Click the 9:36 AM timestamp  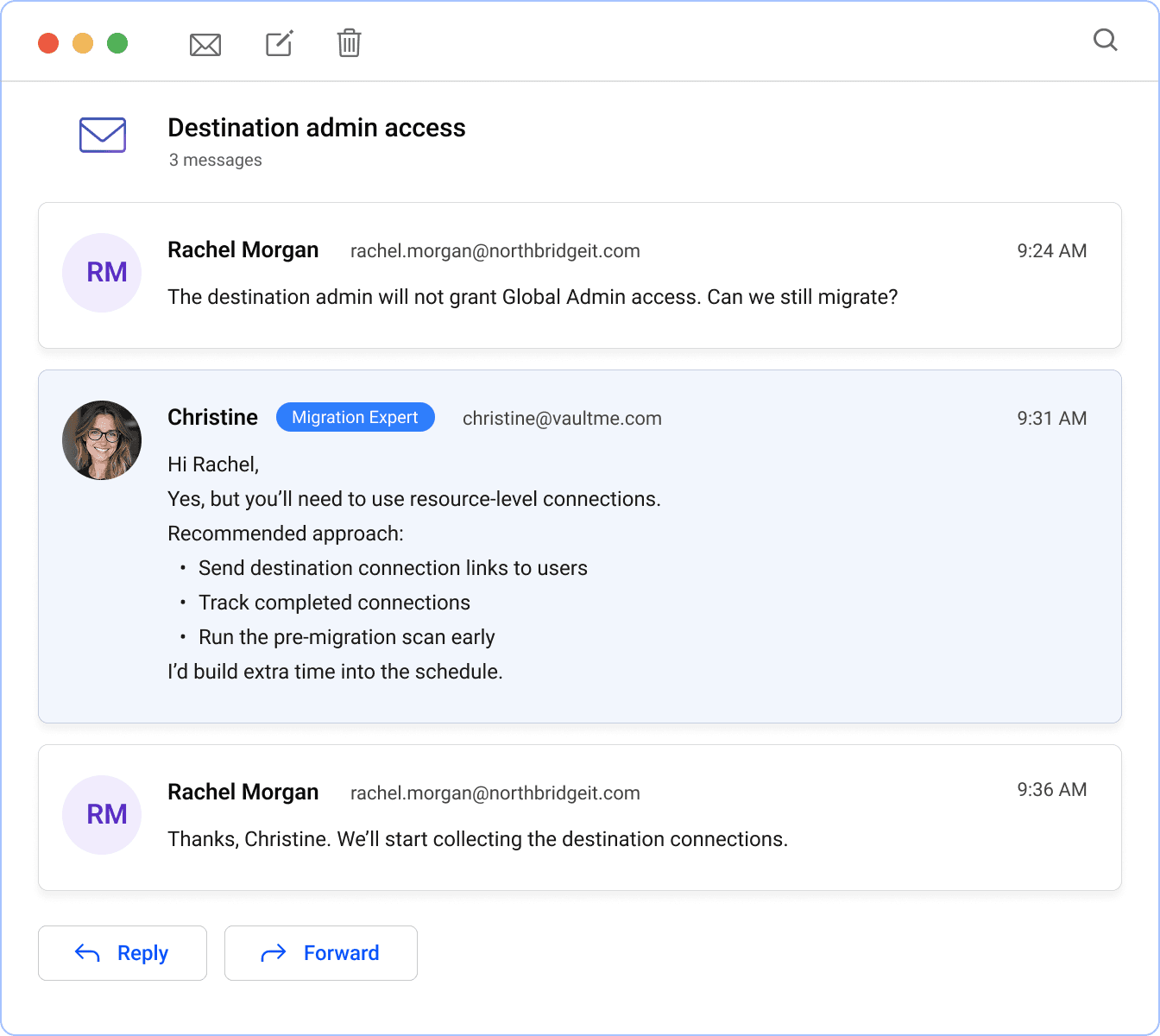tap(1052, 790)
